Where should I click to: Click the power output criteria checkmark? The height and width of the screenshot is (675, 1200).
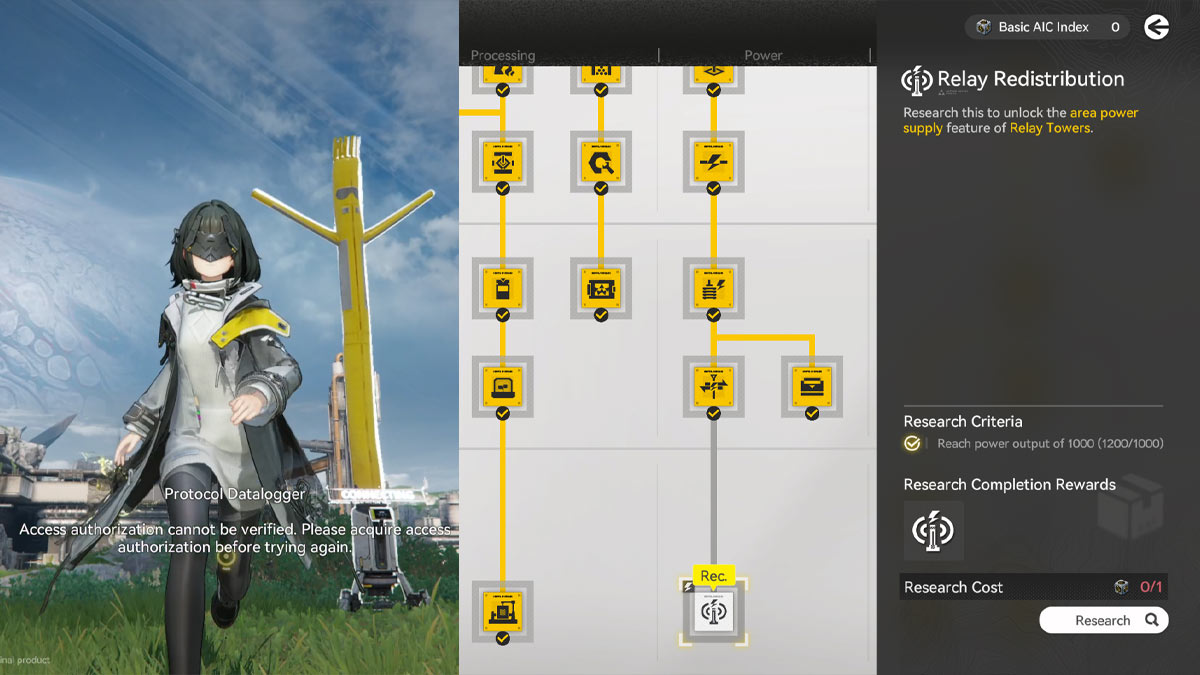912,443
